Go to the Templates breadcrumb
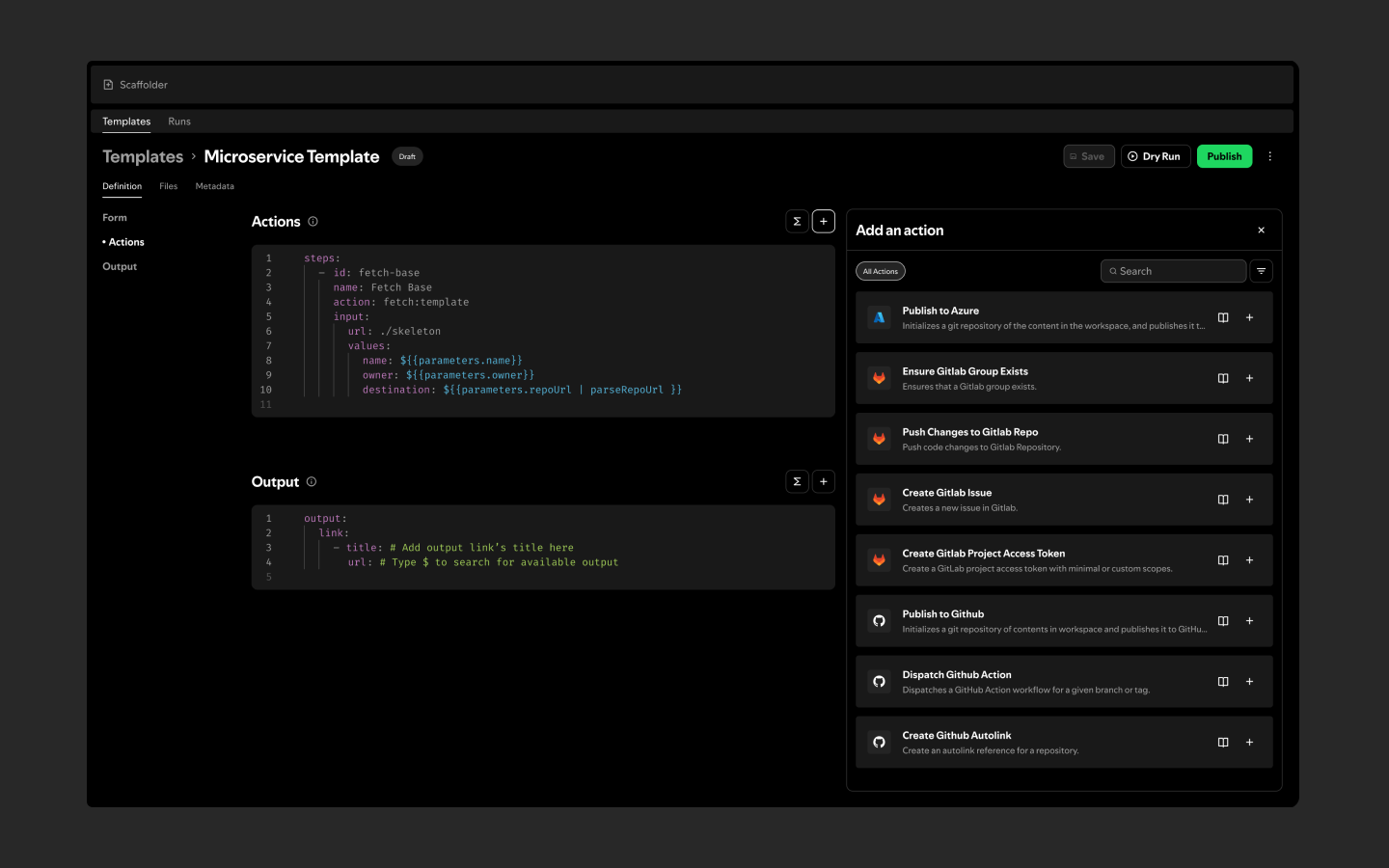The width and height of the screenshot is (1389, 868). (143, 156)
